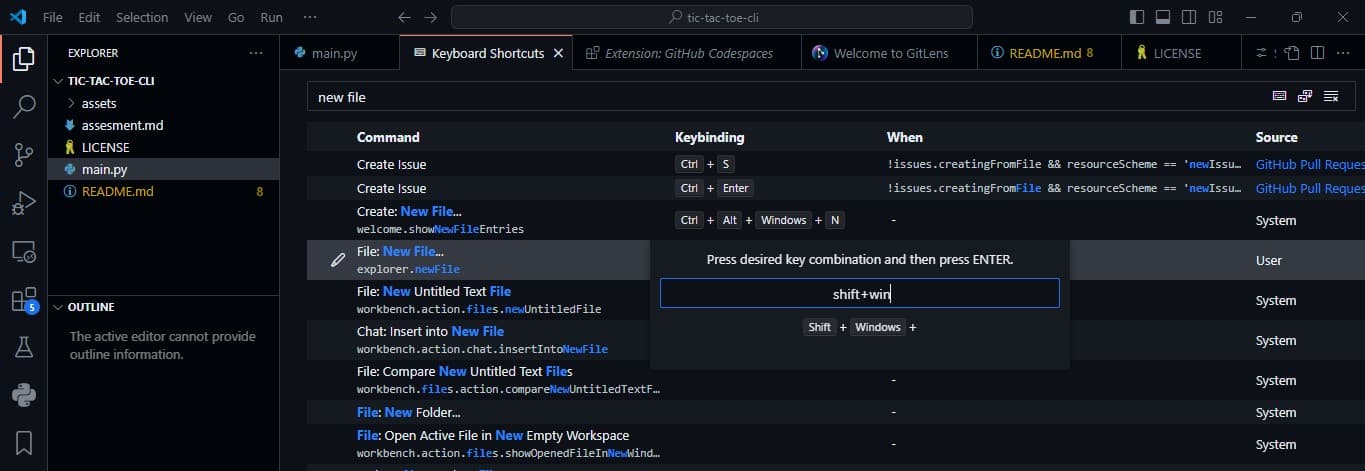Open the Explorer view in activity bar
Screen dimensions: 1365x471
23,57
